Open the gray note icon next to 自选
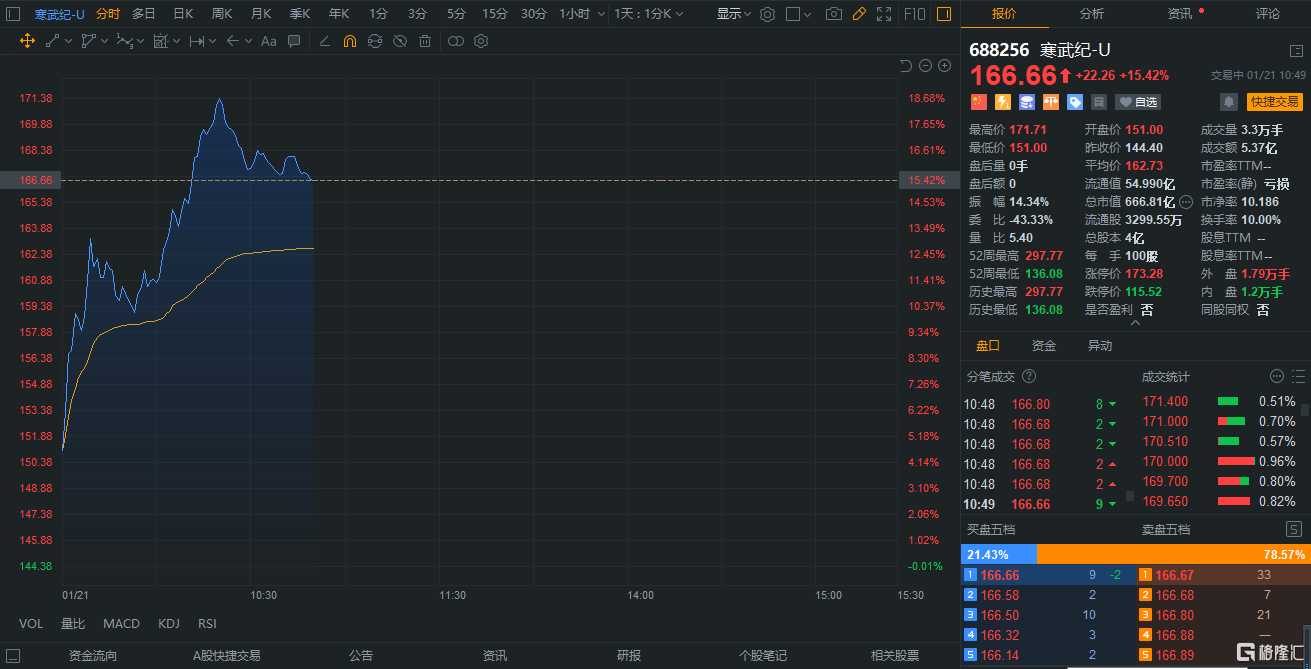The image size is (1311, 669). 1099,102
